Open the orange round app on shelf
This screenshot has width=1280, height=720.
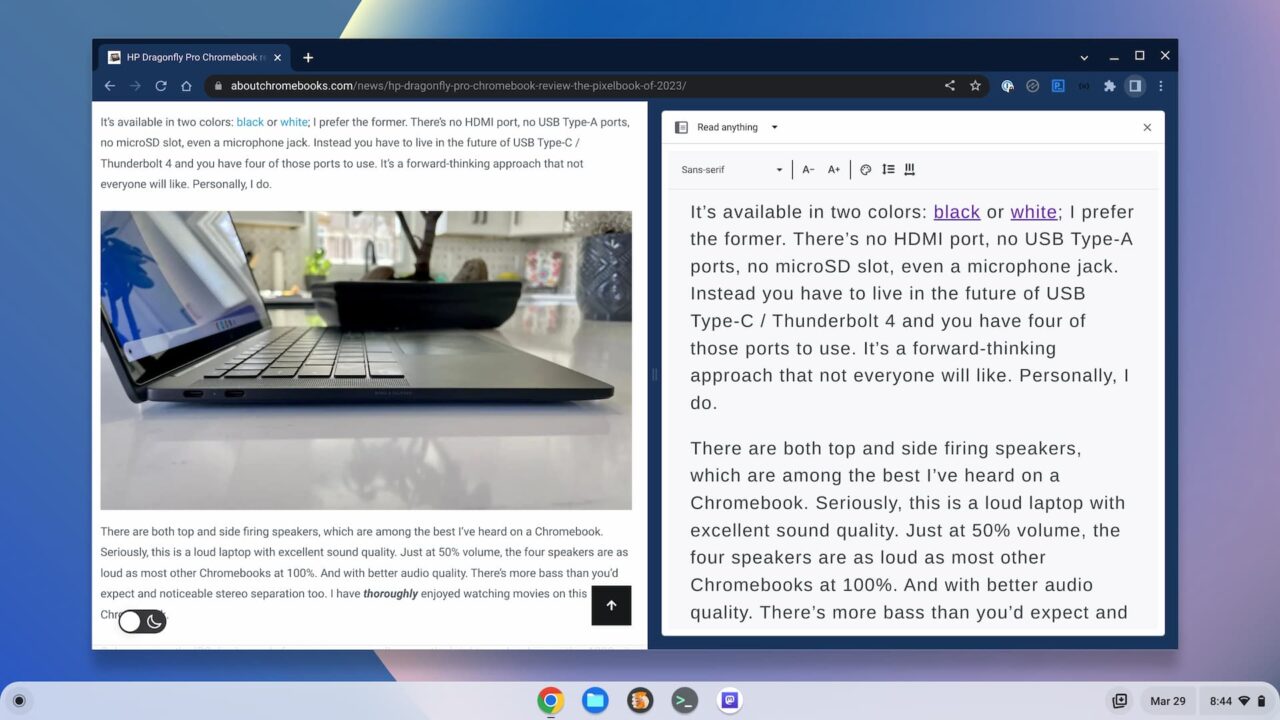coord(640,701)
